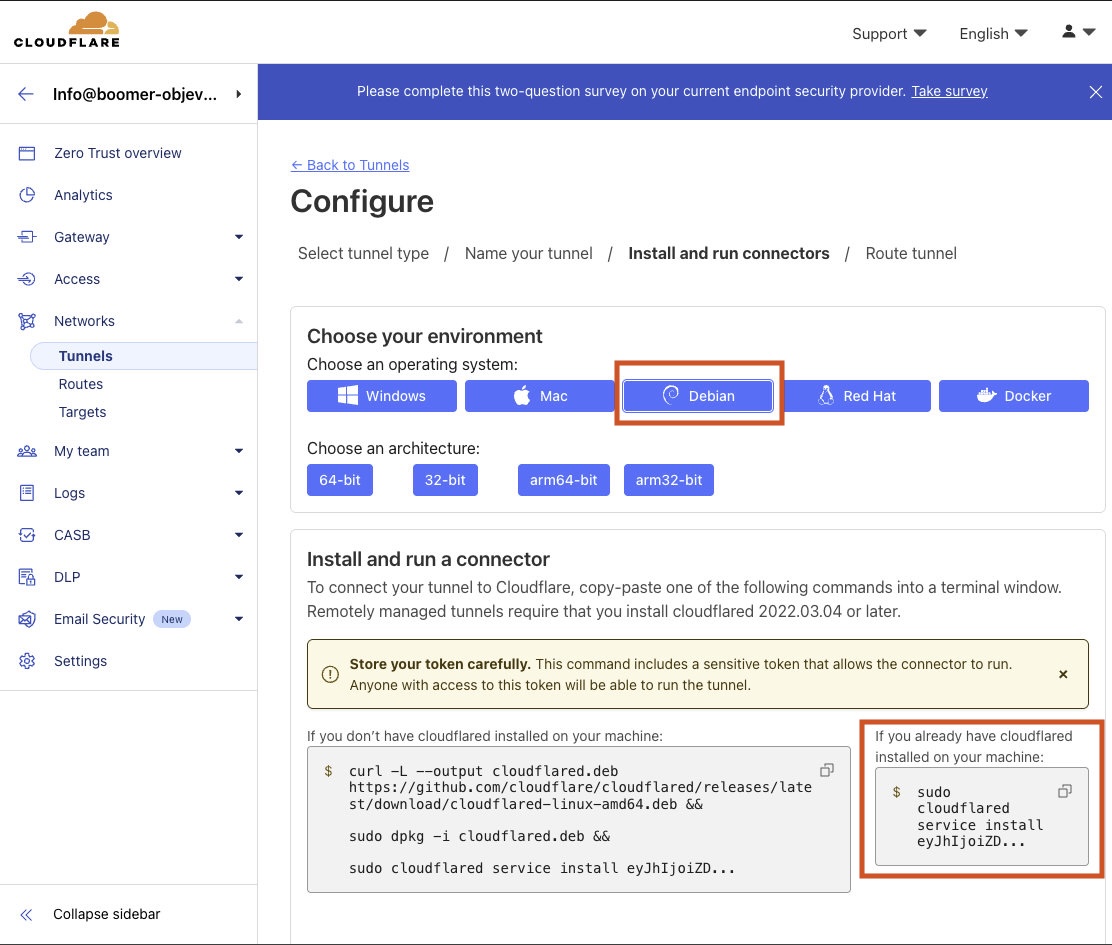Expand the Gateway menu
The image size is (1112, 945).
click(x=238, y=237)
